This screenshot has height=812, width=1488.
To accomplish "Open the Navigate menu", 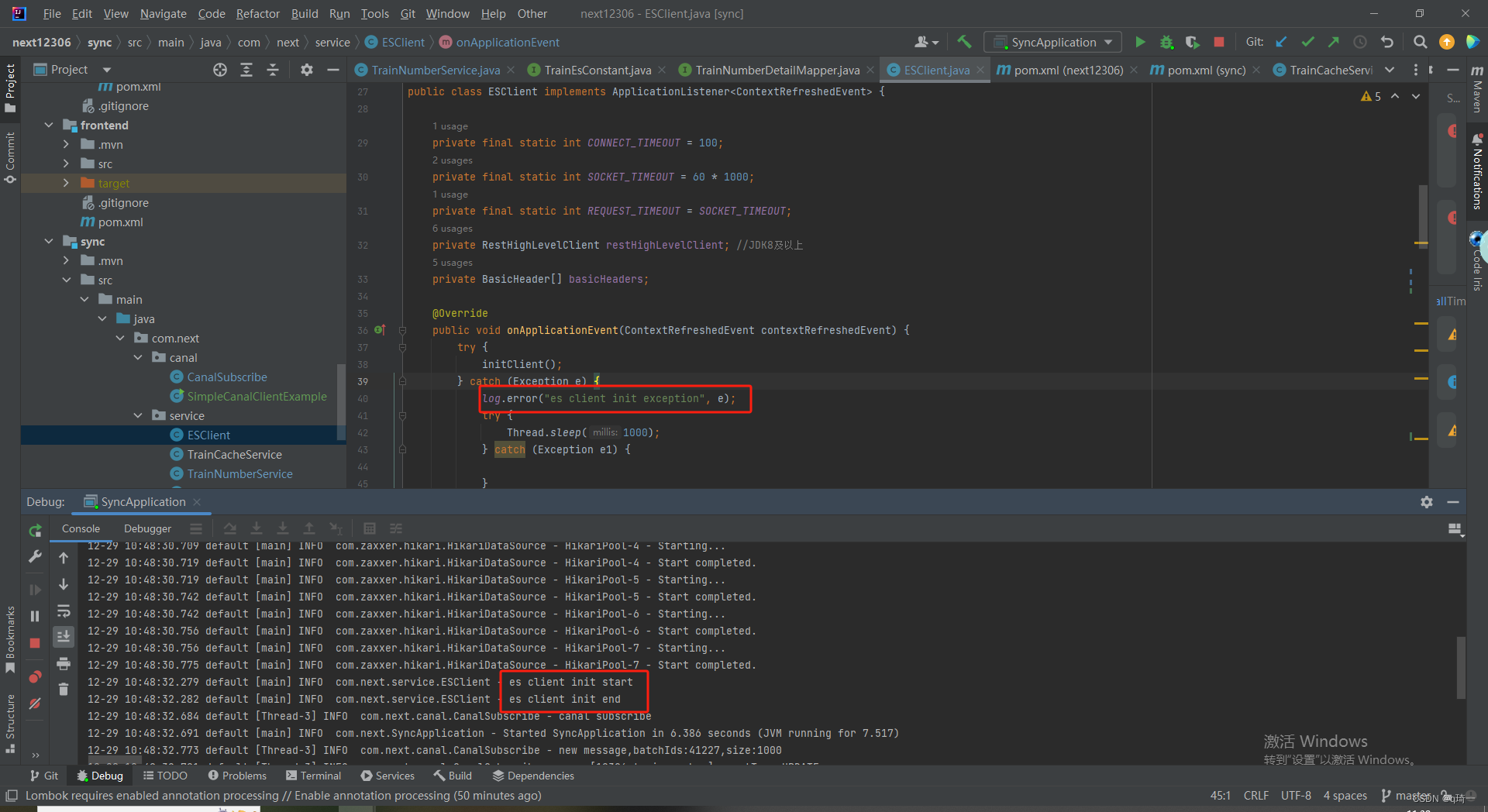I will coord(163,13).
